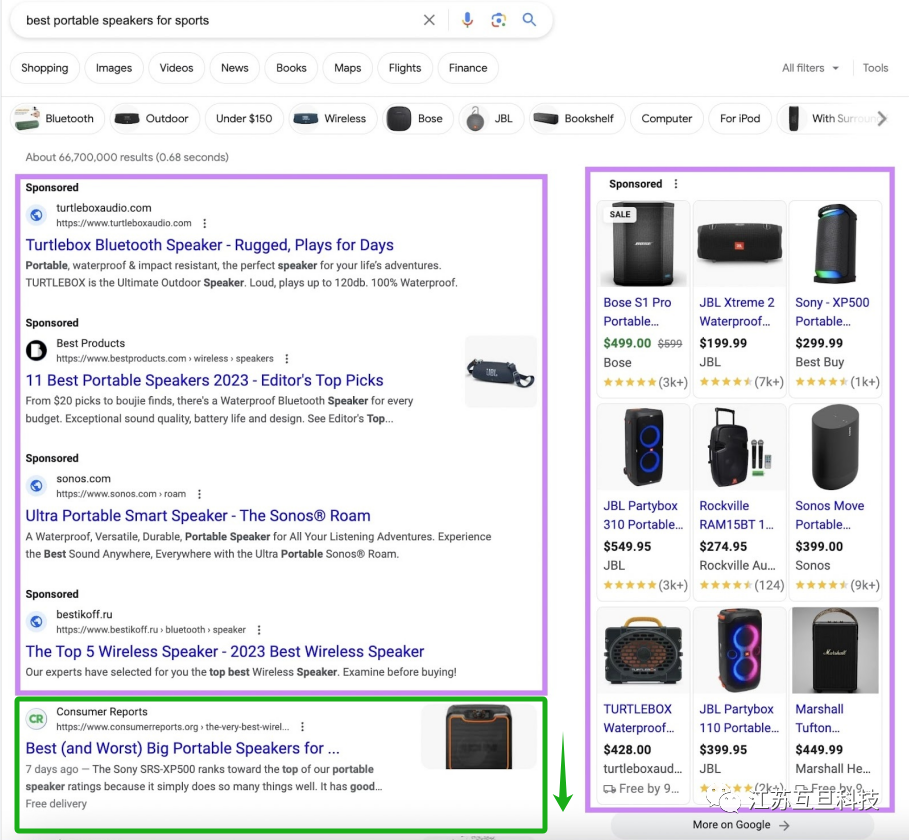Screen dimensions: 909x840
Task: Clear the search box with the X icon
Action: 429,20
